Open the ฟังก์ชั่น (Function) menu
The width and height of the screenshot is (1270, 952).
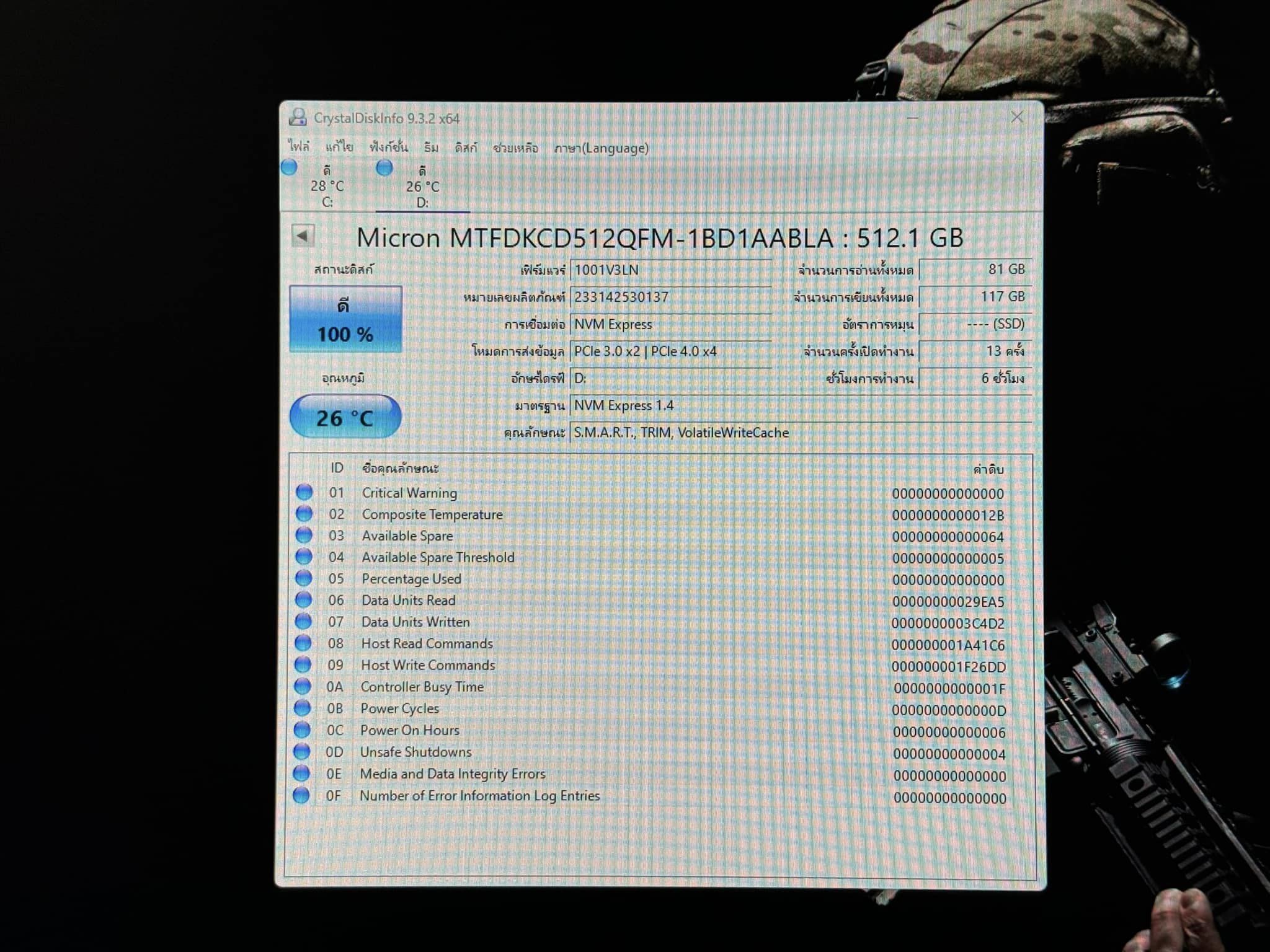(x=388, y=147)
